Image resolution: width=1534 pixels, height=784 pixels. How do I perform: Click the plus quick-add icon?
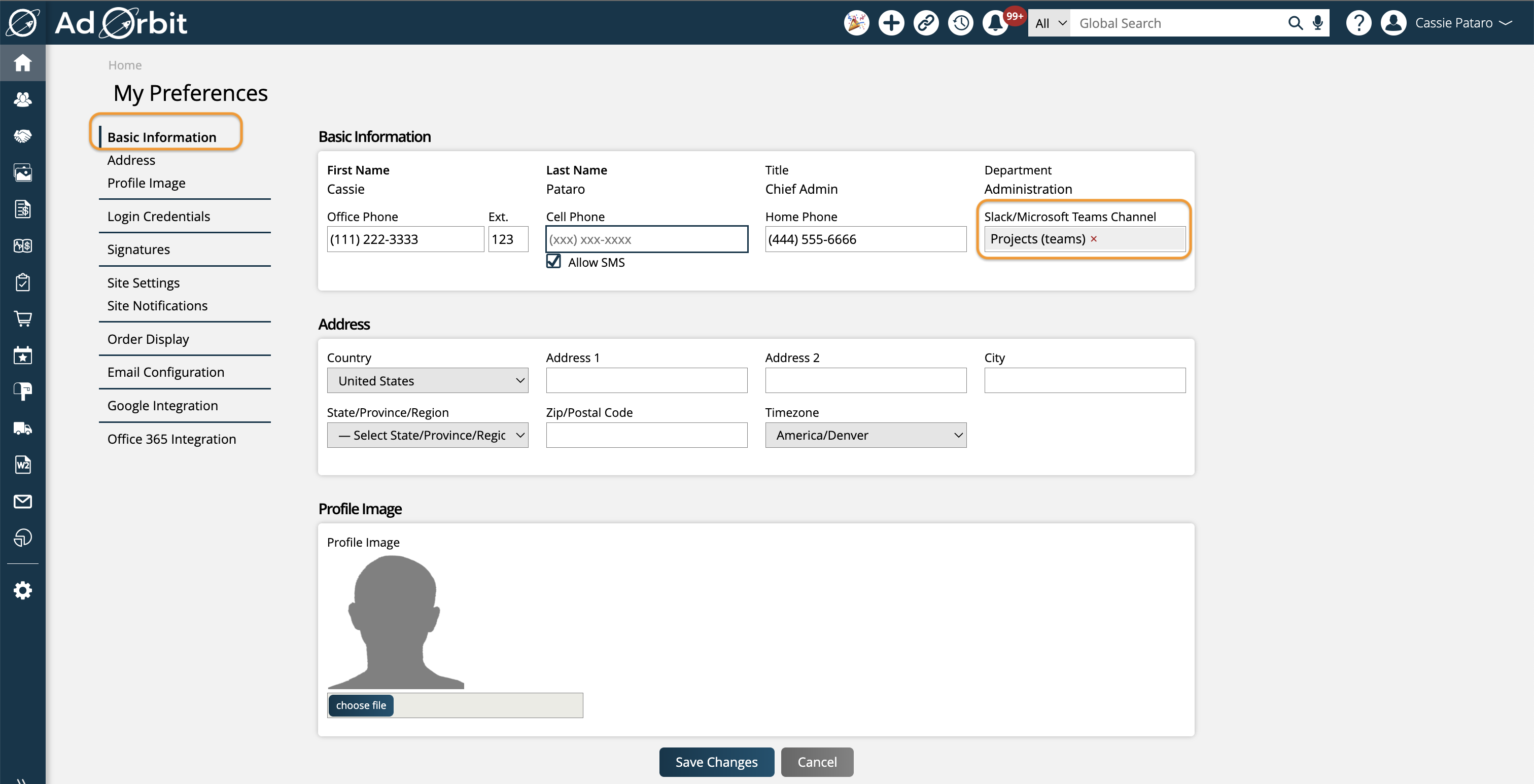click(x=891, y=23)
